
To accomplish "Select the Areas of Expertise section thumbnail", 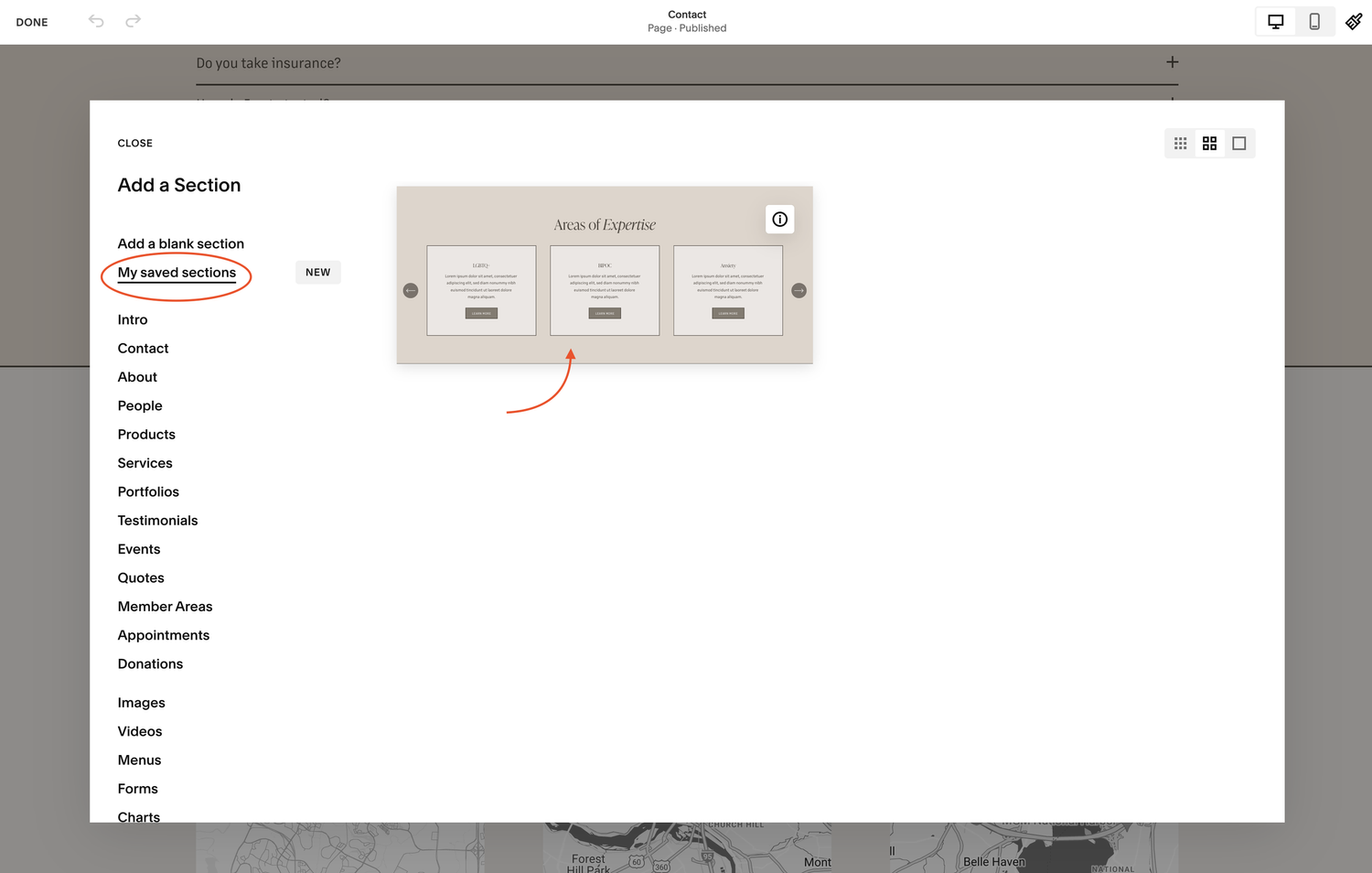I will pos(604,275).
